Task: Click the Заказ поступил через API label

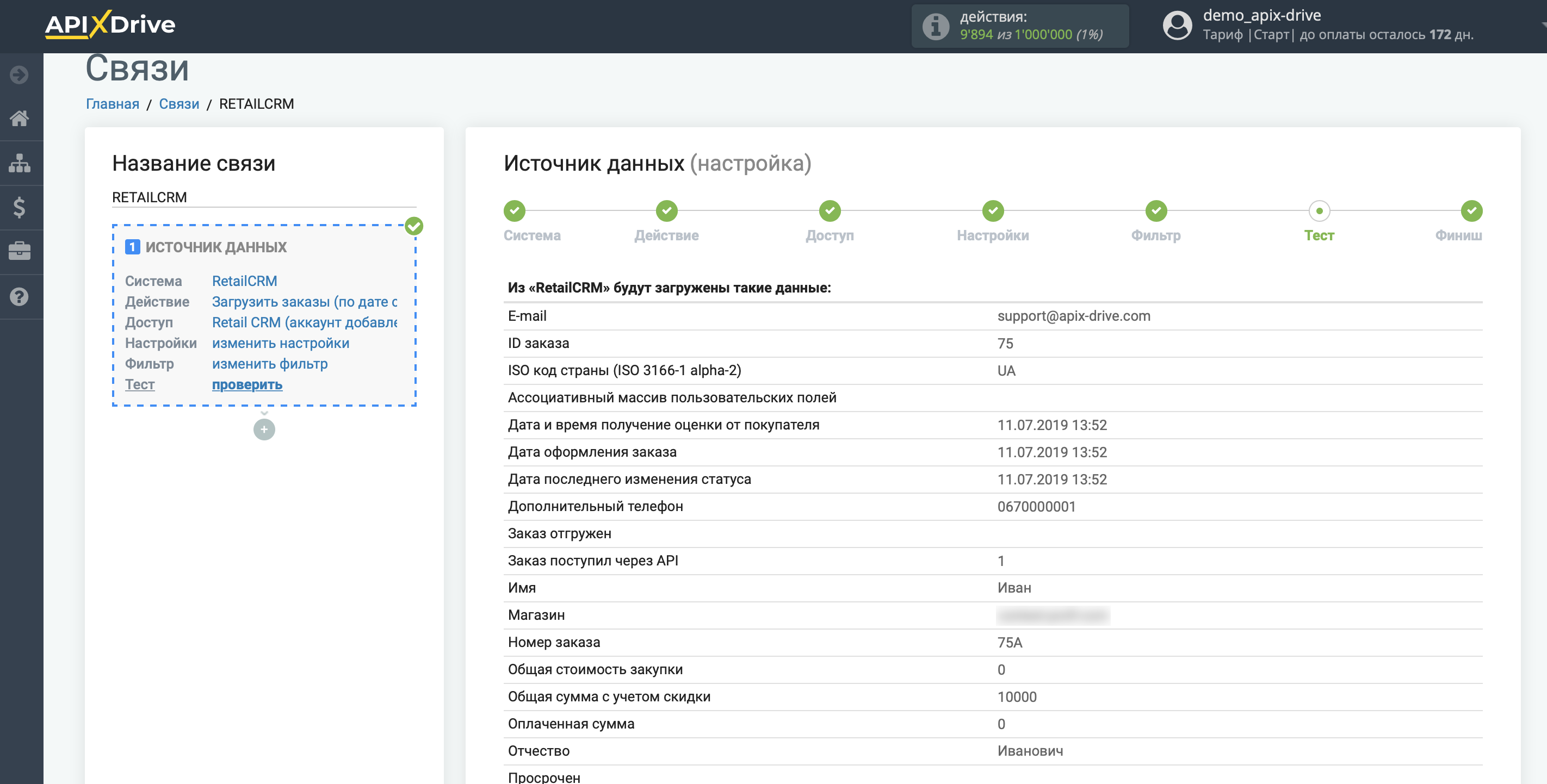Action: click(x=593, y=561)
